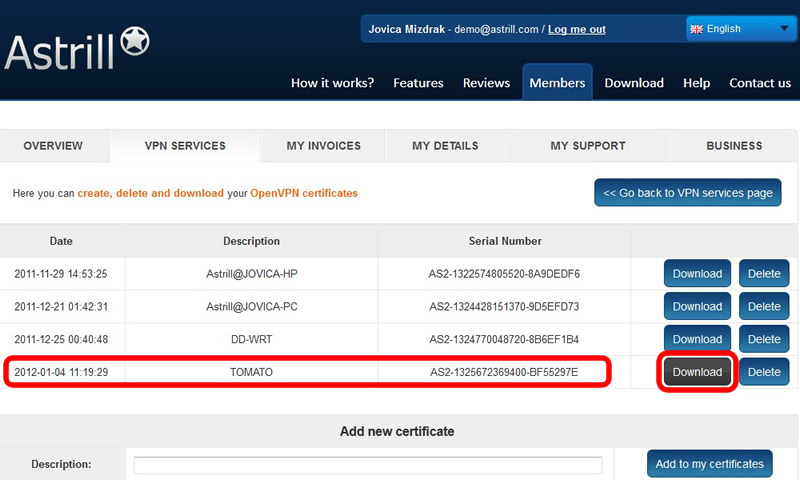Go back to VPN services page
Screen dimensions: 800x480
coord(688,193)
